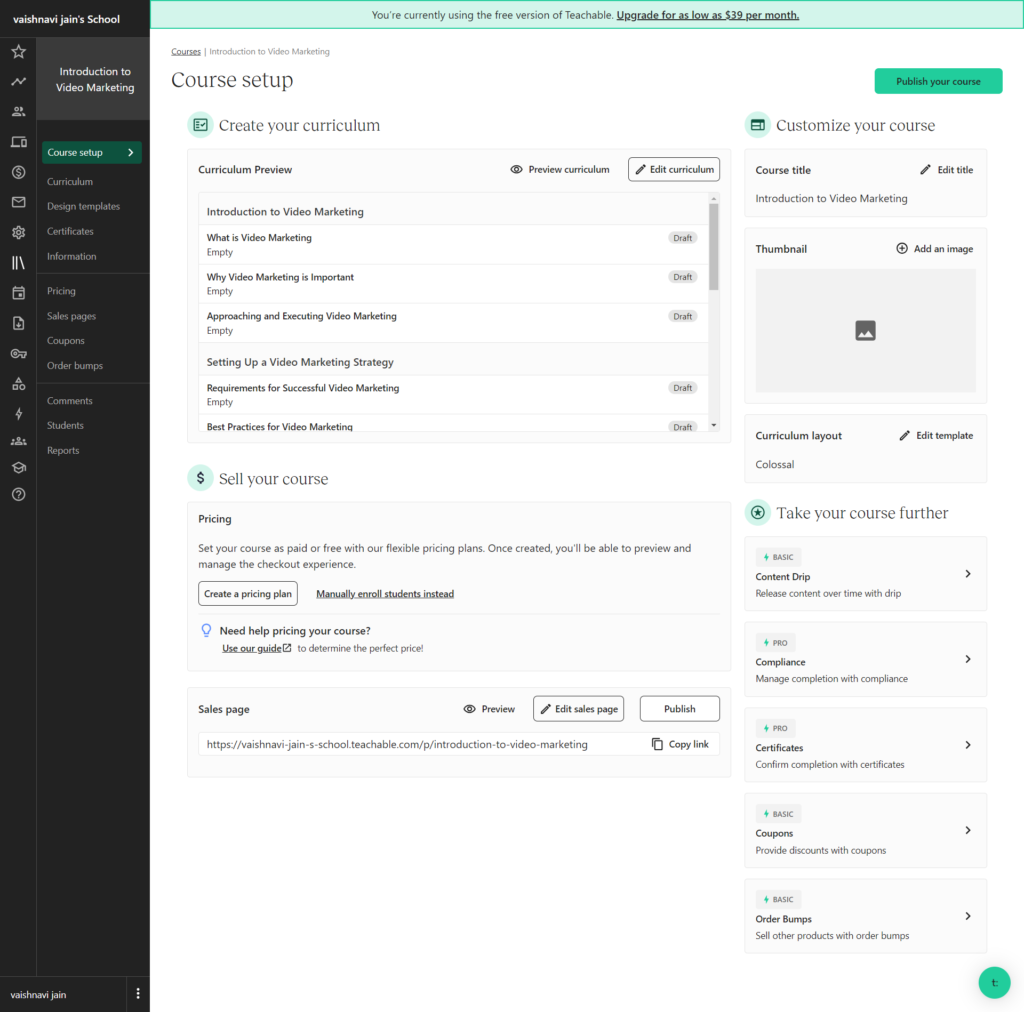The width and height of the screenshot is (1024, 1012).
Task: Click the envelope emails icon
Action: pyautogui.click(x=18, y=202)
